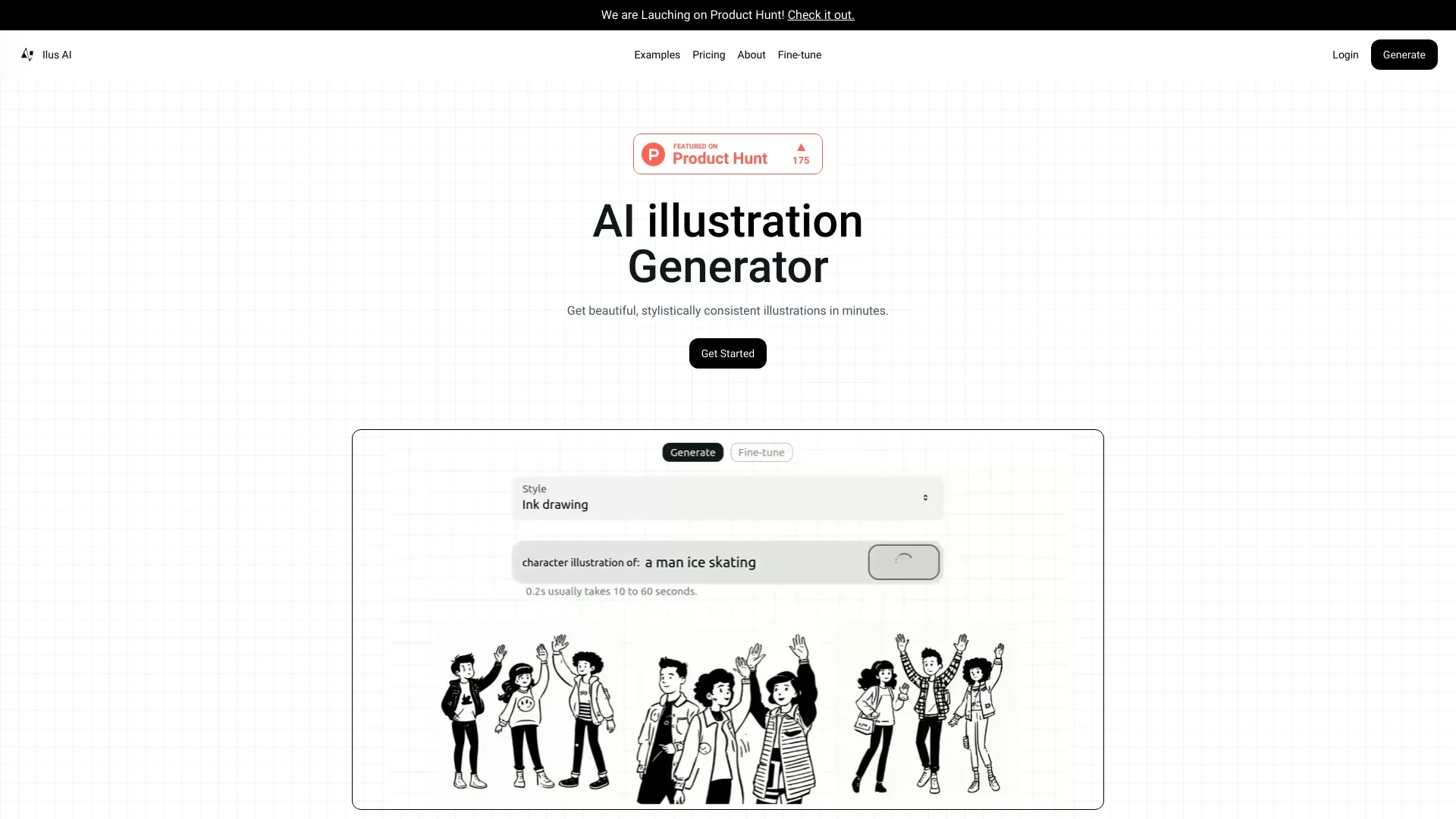Open the Examples navigation menu item

pos(656,54)
